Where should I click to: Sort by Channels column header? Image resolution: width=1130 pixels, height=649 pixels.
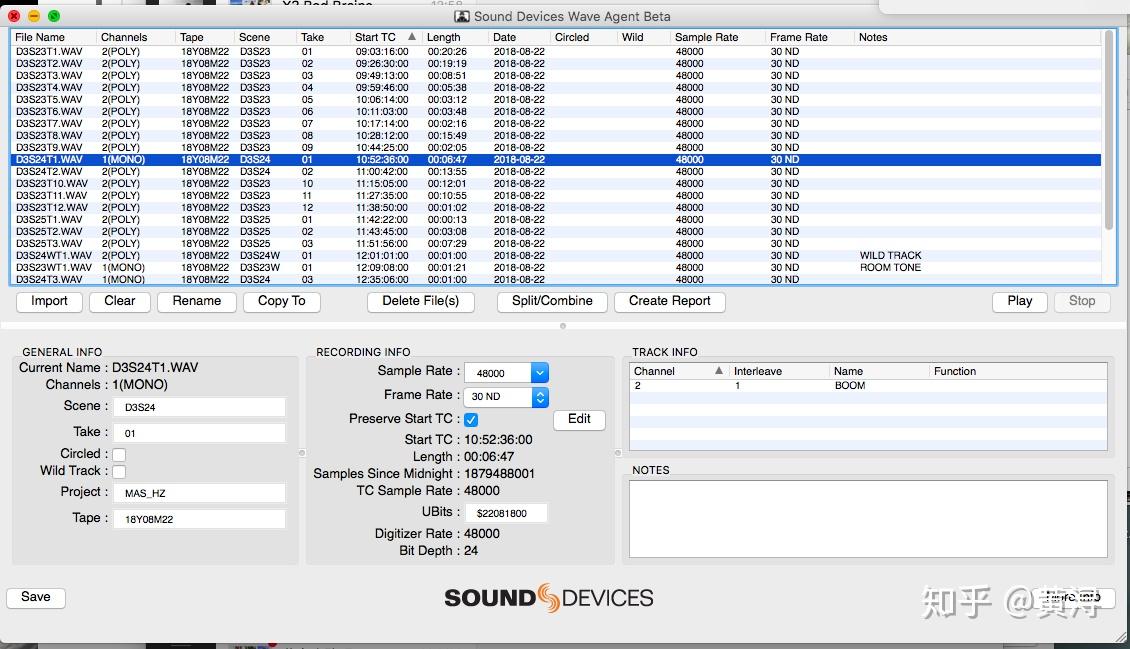click(x=135, y=37)
